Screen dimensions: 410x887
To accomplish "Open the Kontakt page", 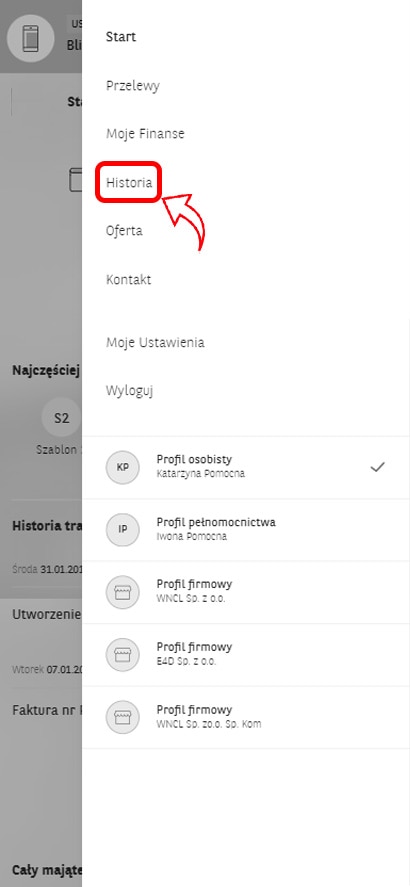I will pos(128,279).
